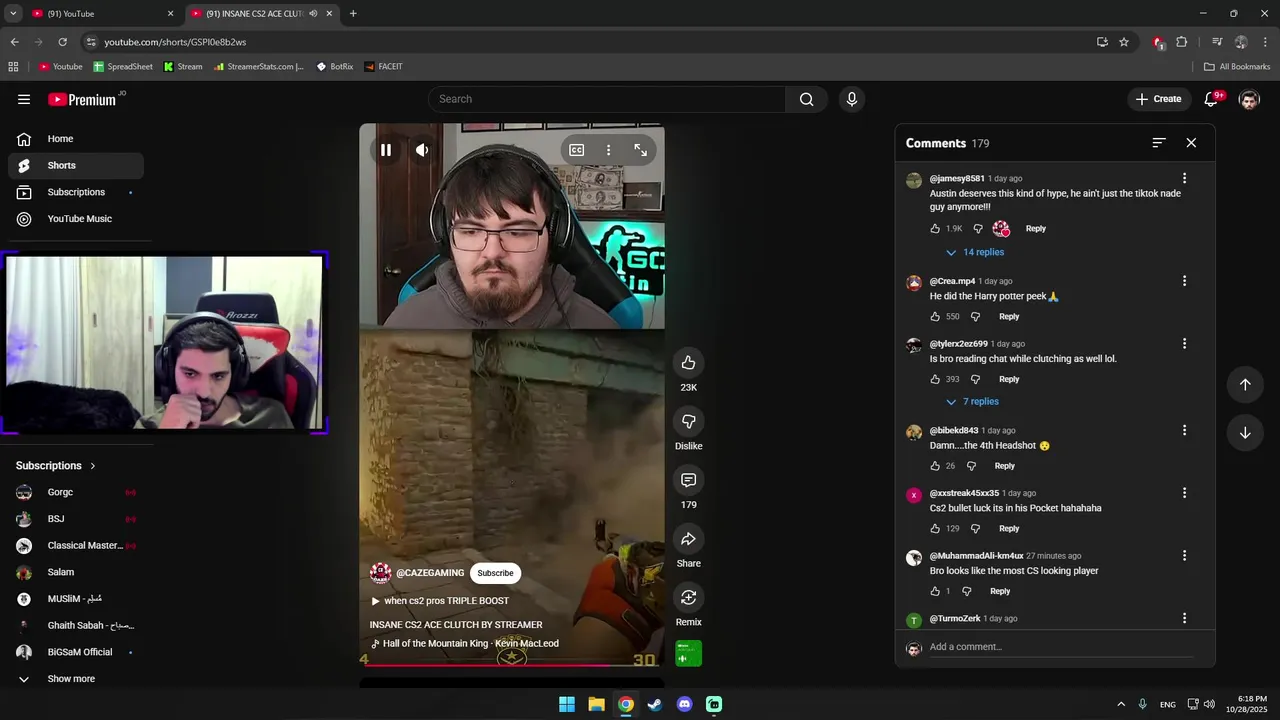Open action menu on @Crea.mp4's comment
The image size is (1280, 720).
[1184, 281]
